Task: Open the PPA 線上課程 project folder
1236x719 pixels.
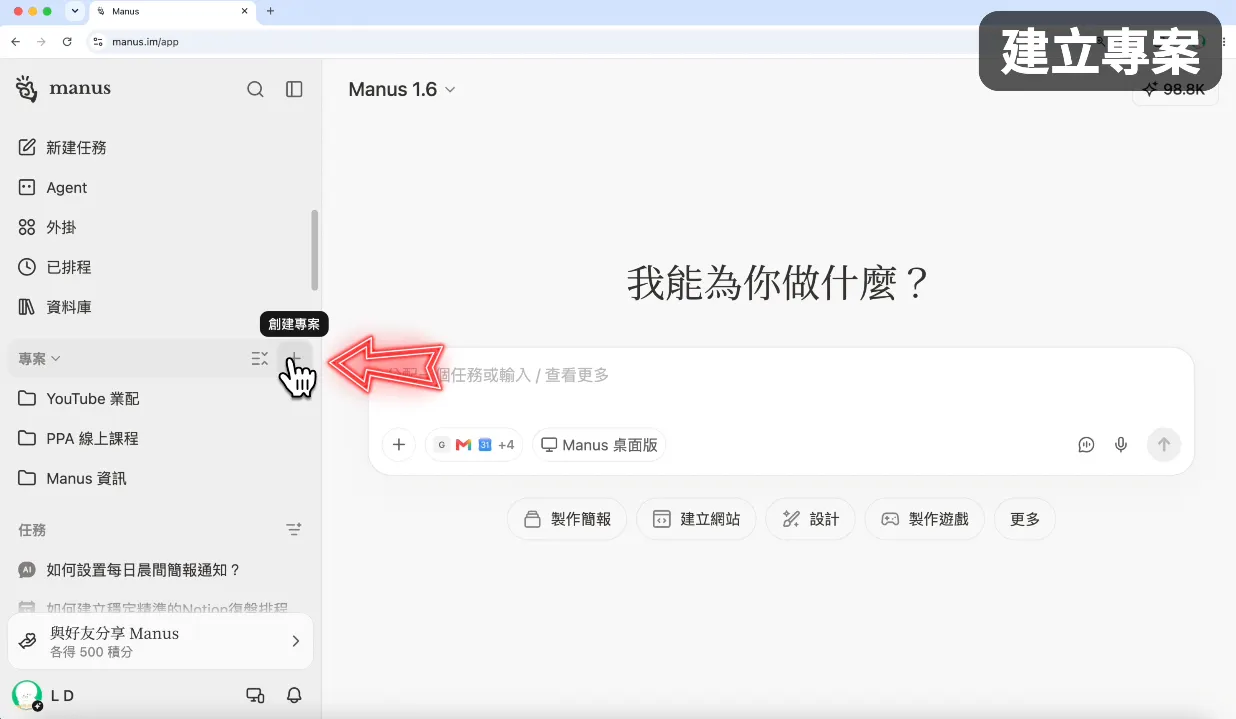Action: coord(160,438)
